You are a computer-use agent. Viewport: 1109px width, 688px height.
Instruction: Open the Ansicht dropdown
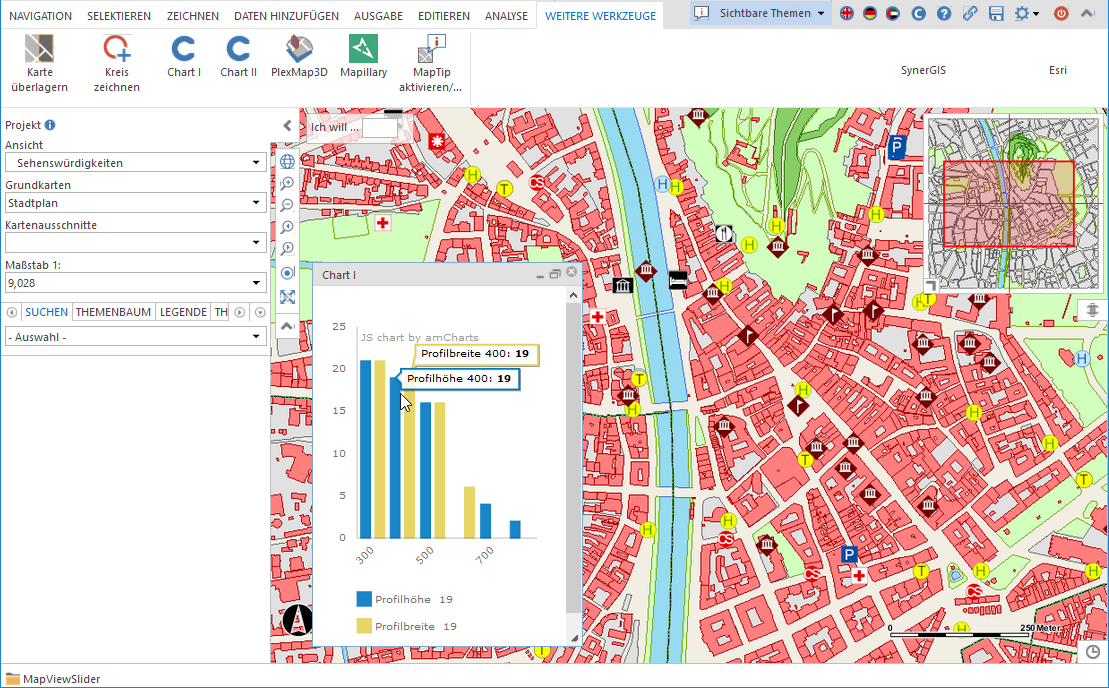tap(136, 163)
